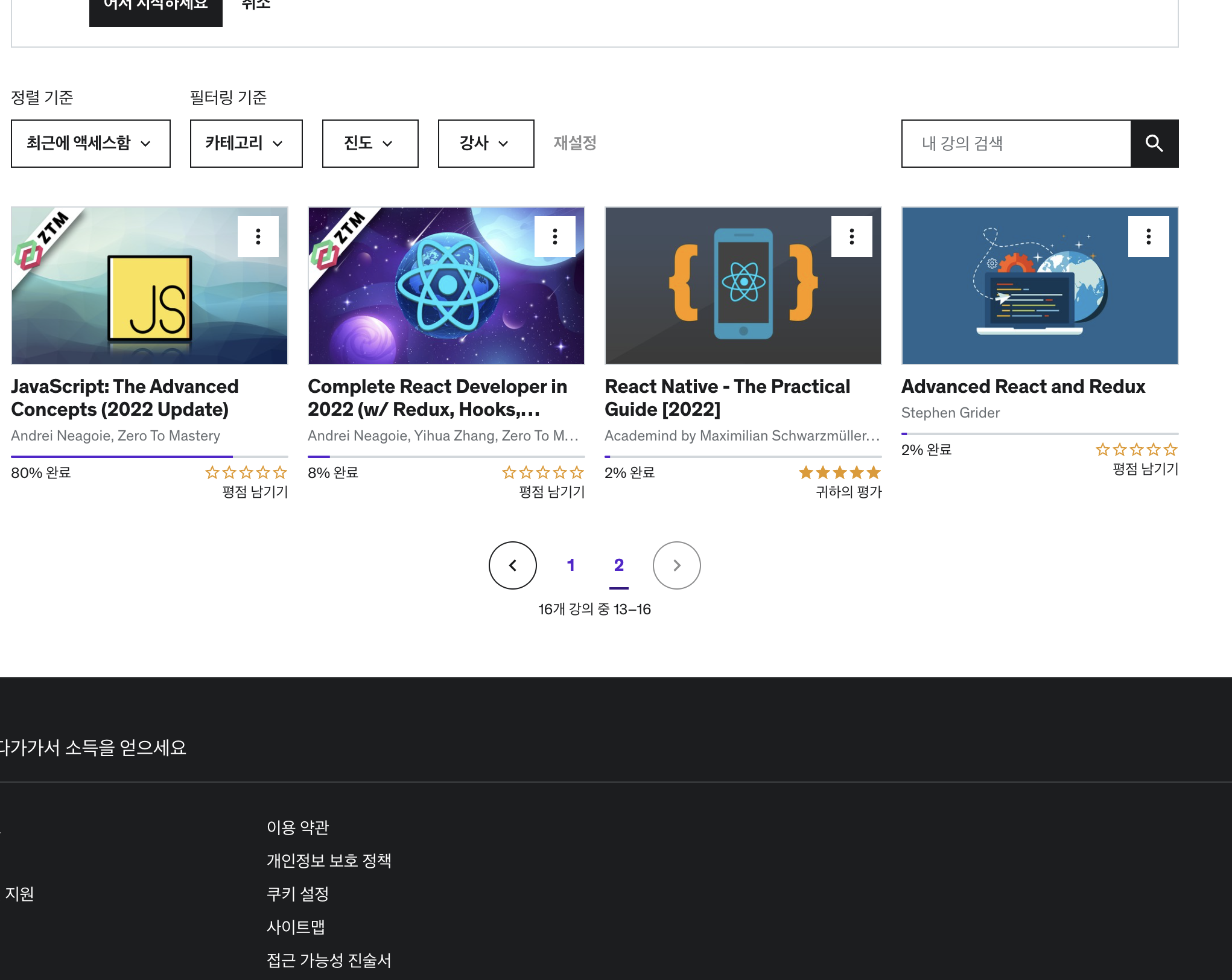
Task: Click the next page arrow
Action: [x=677, y=565]
